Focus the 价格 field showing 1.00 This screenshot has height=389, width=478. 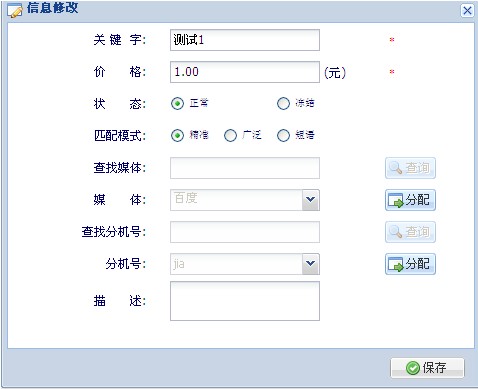tap(245, 72)
